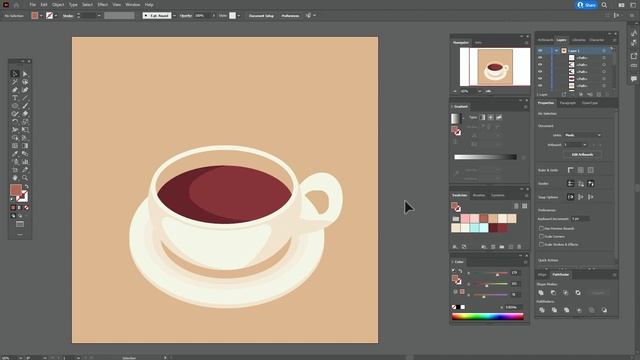The image size is (640, 360).
Task: Select the Hand tool
Action: 15,178
